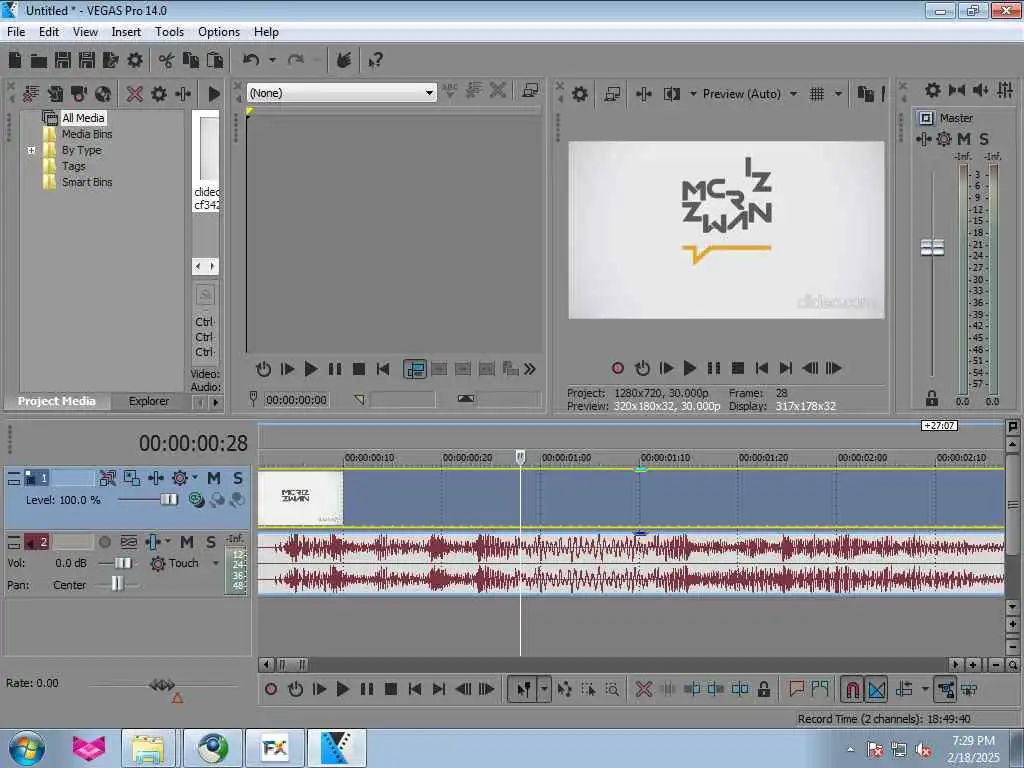Viewport: 1024px width, 768px height.
Task: Open edit tool selector dropdown arrow
Action: point(543,689)
